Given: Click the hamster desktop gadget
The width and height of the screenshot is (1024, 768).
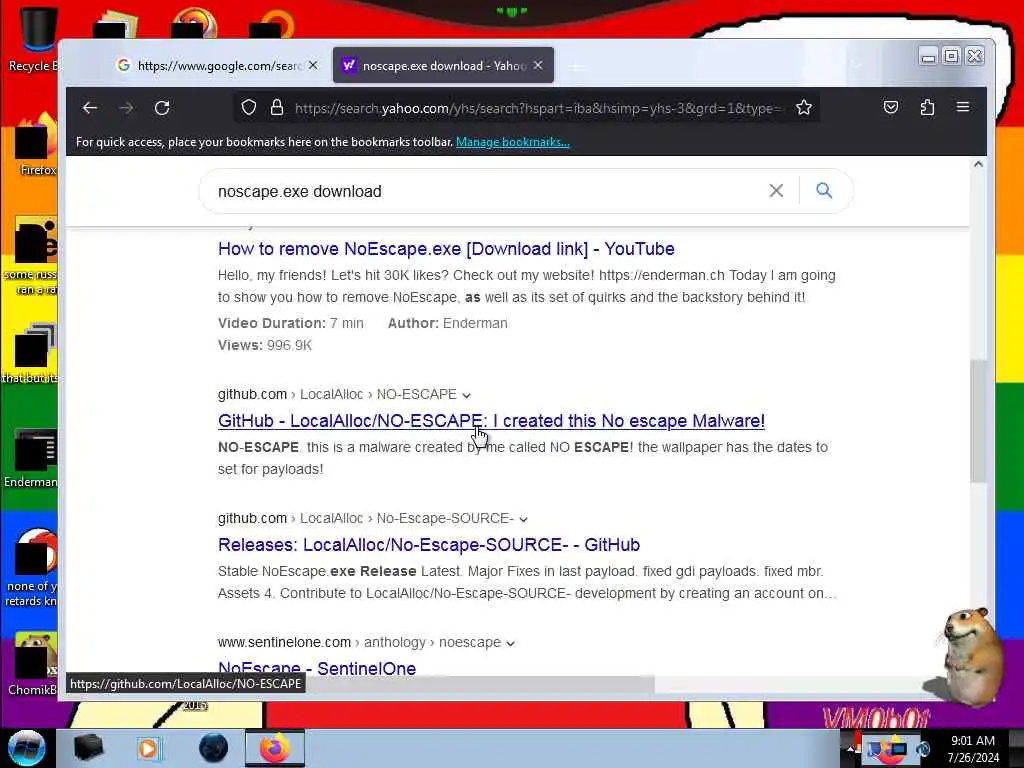Looking at the screenshot, I should 965,656.
